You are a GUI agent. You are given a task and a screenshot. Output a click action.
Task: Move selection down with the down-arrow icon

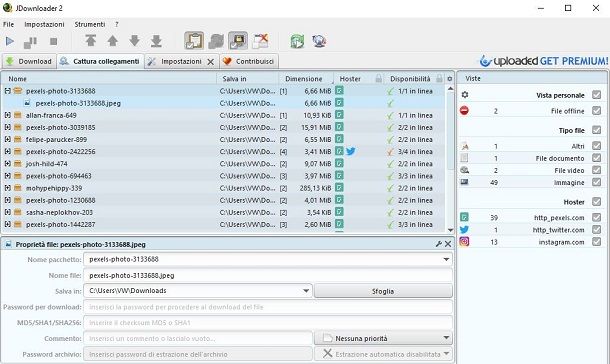pos(134,40)
